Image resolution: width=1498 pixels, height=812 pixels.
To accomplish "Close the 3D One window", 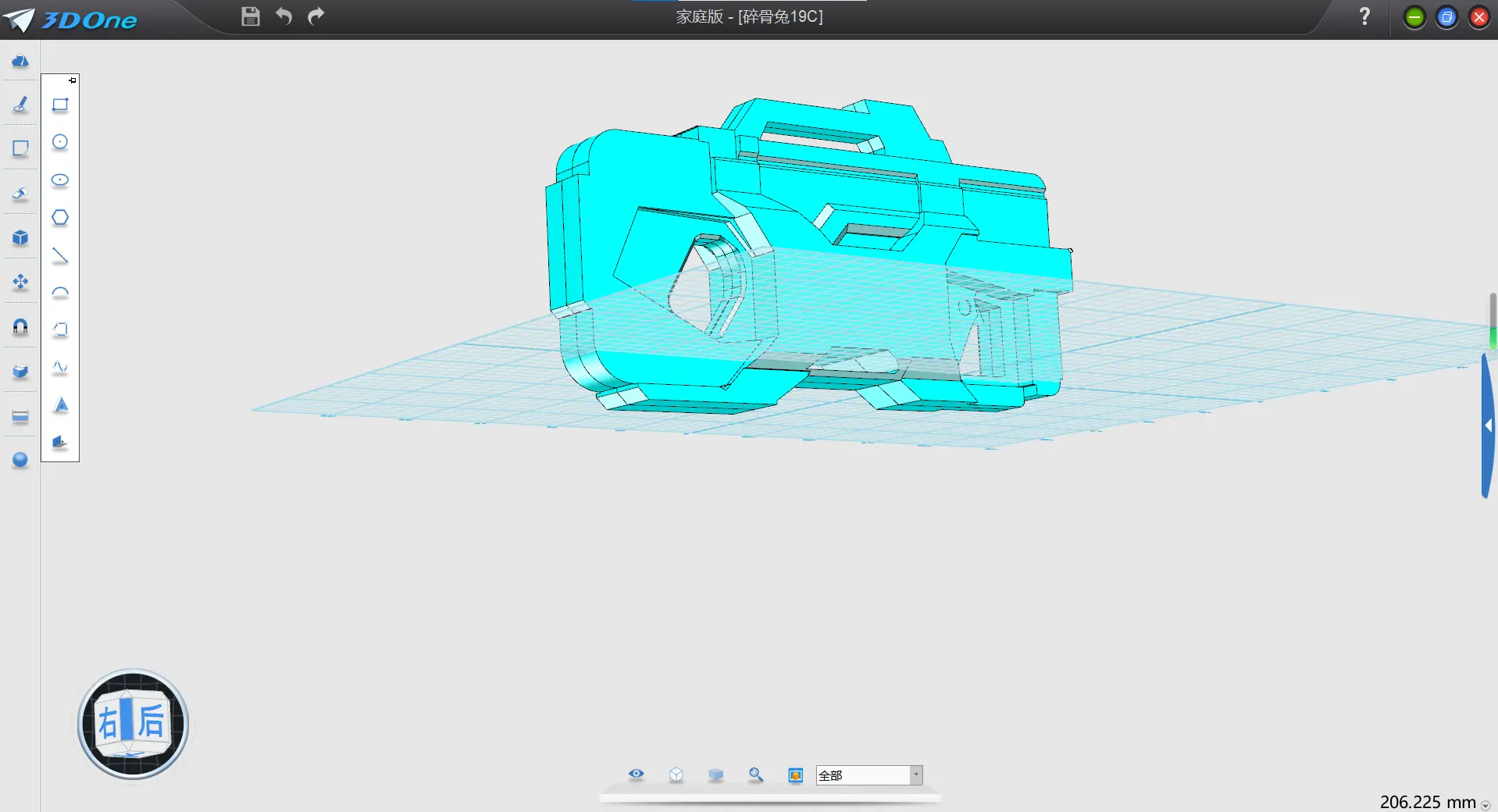I will [x=1479, y=17].
